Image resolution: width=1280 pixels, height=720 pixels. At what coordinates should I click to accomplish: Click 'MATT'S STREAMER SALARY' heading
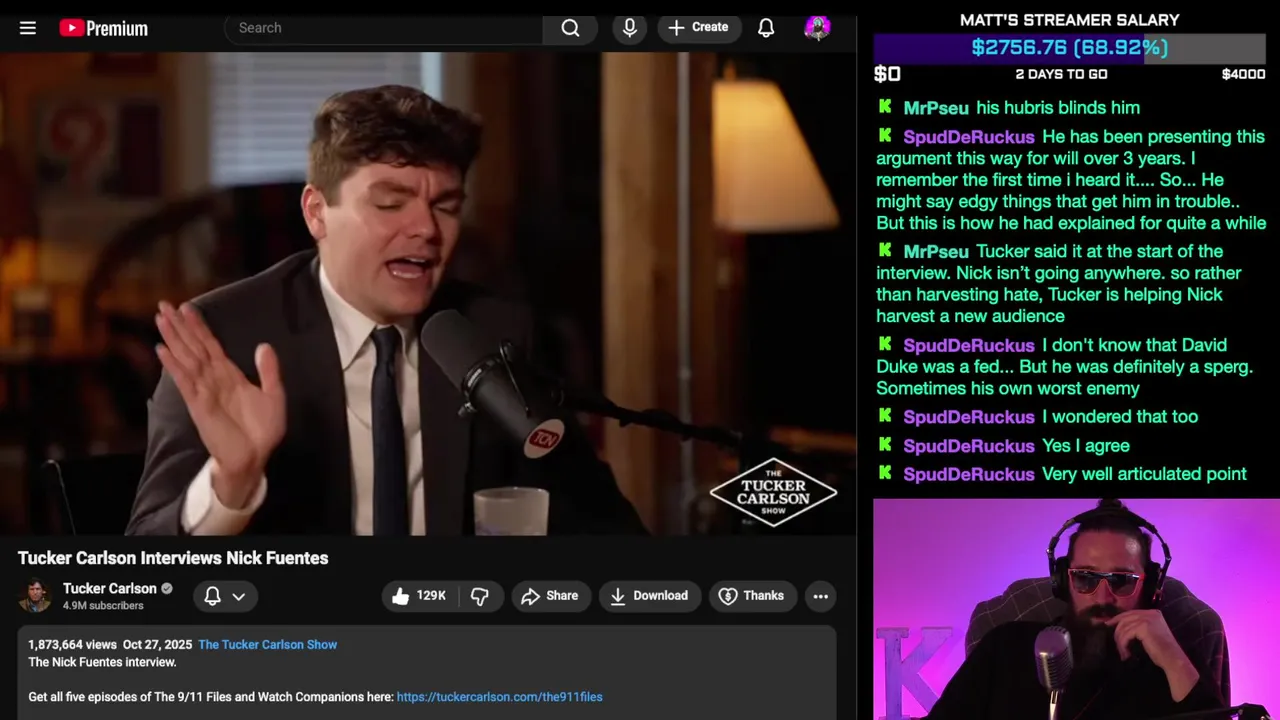click(x=1069, y=20)
